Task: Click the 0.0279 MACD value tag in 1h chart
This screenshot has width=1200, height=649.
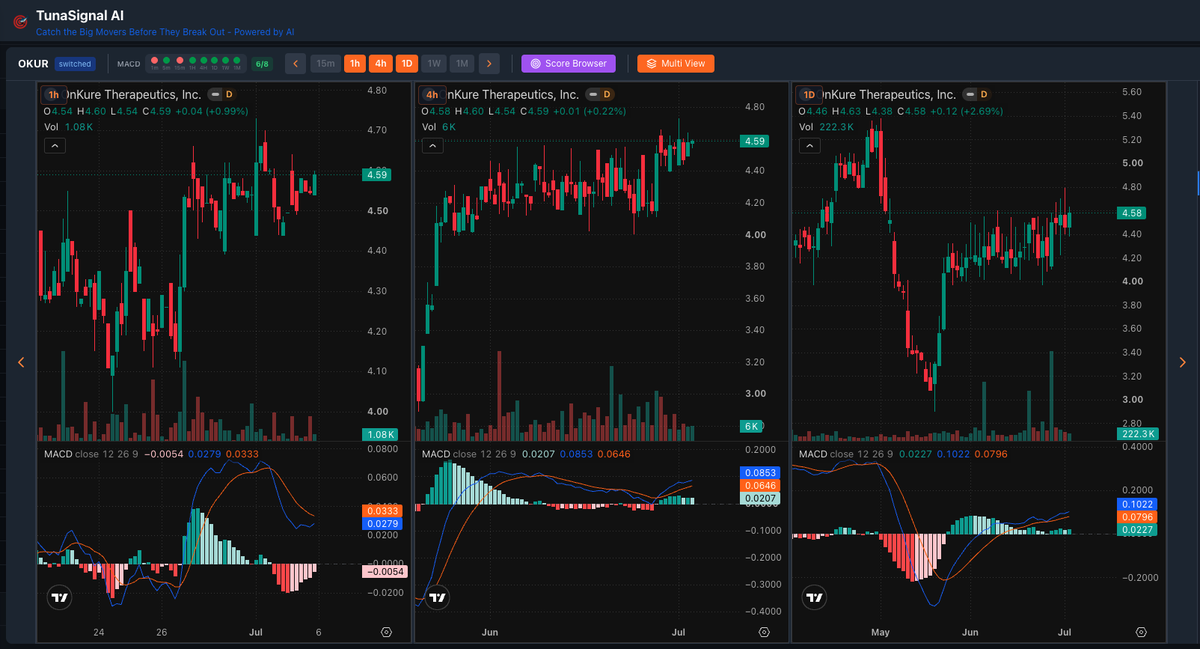Action: tap(381, 523)
